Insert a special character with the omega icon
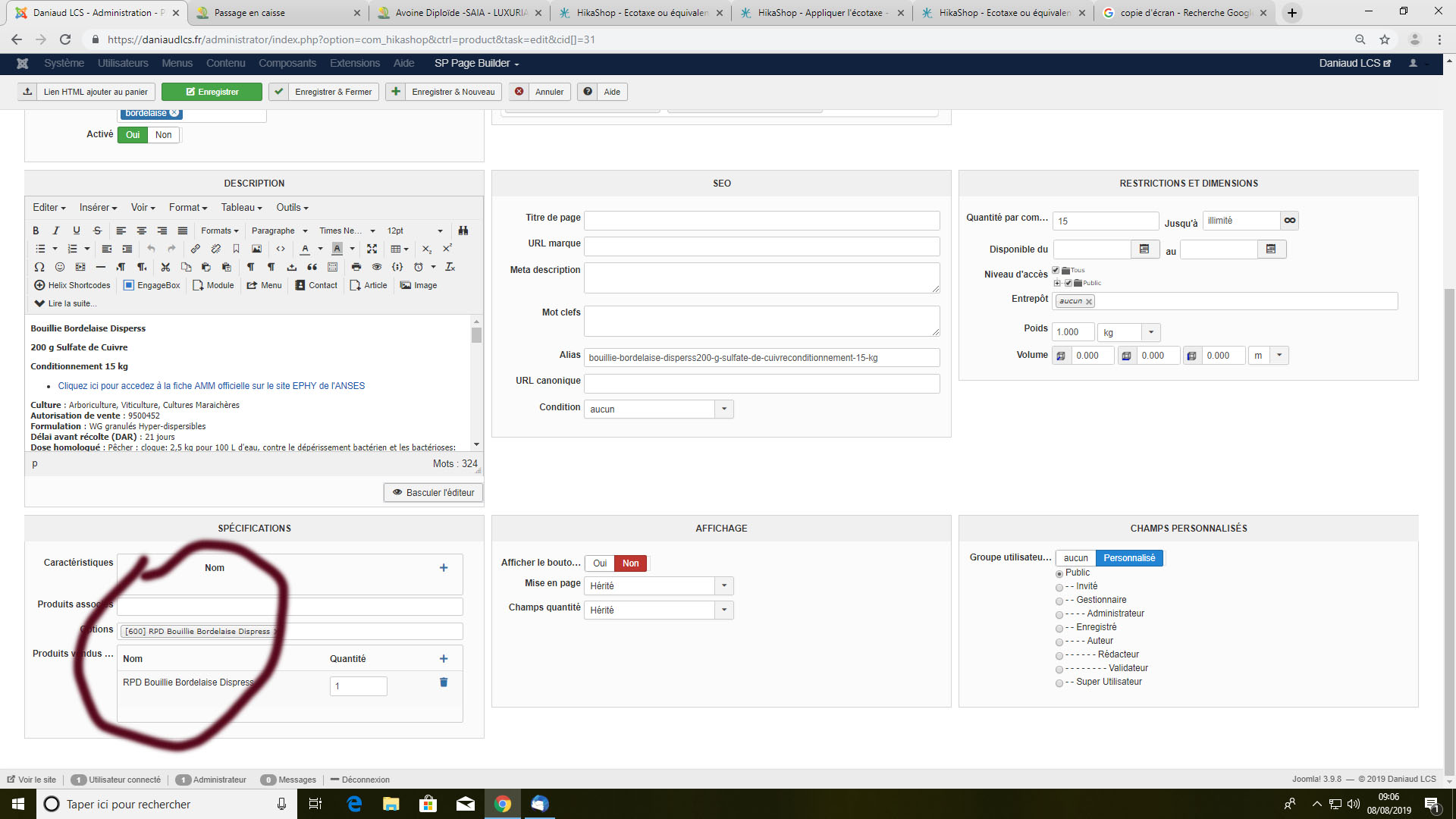This screenshot has width=1456, height=819. 39,267
